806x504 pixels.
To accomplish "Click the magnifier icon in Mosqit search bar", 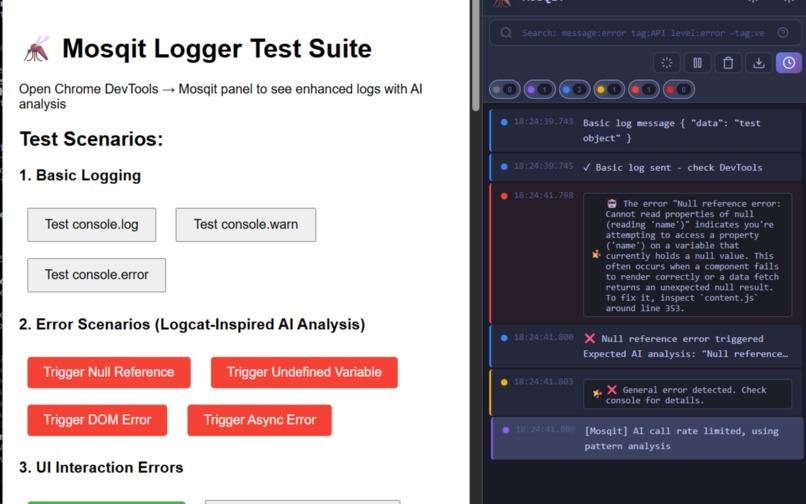I will 506,33.
